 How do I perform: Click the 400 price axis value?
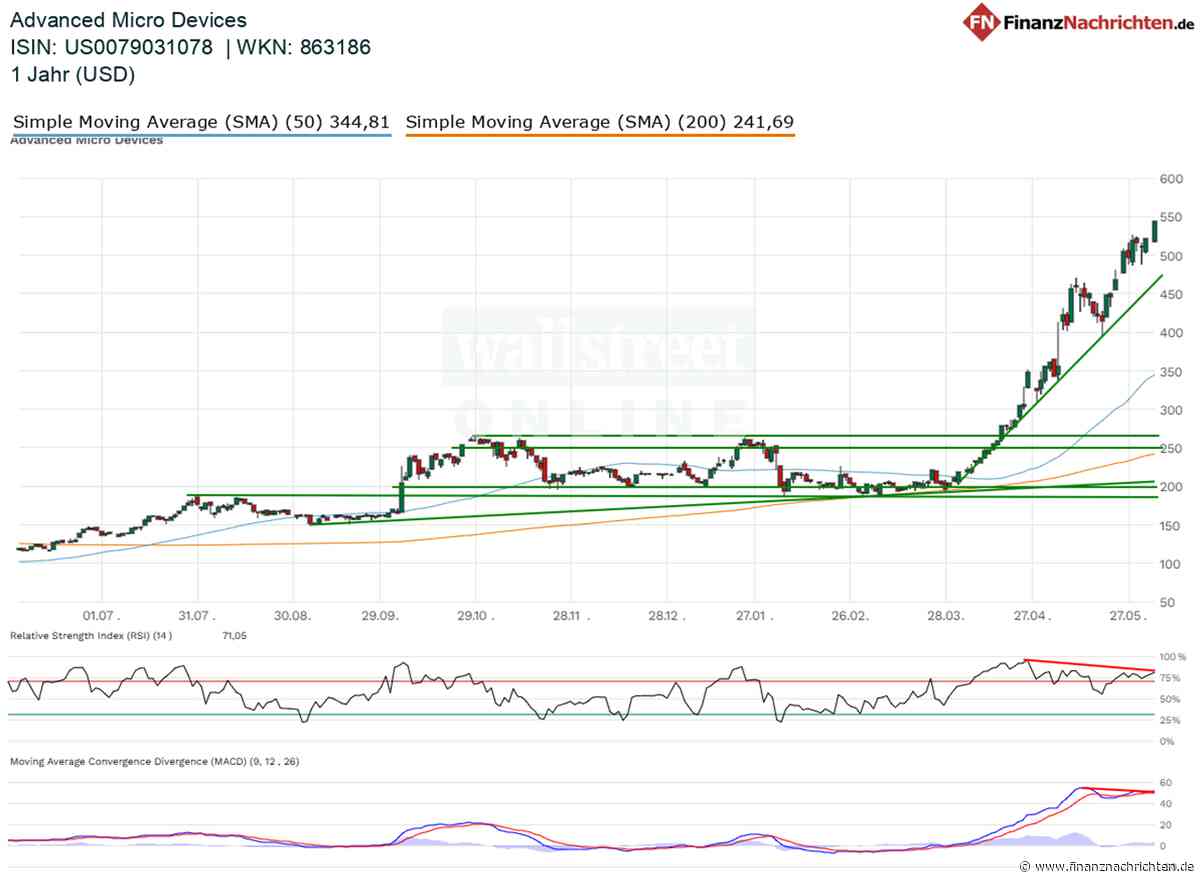1172,333
